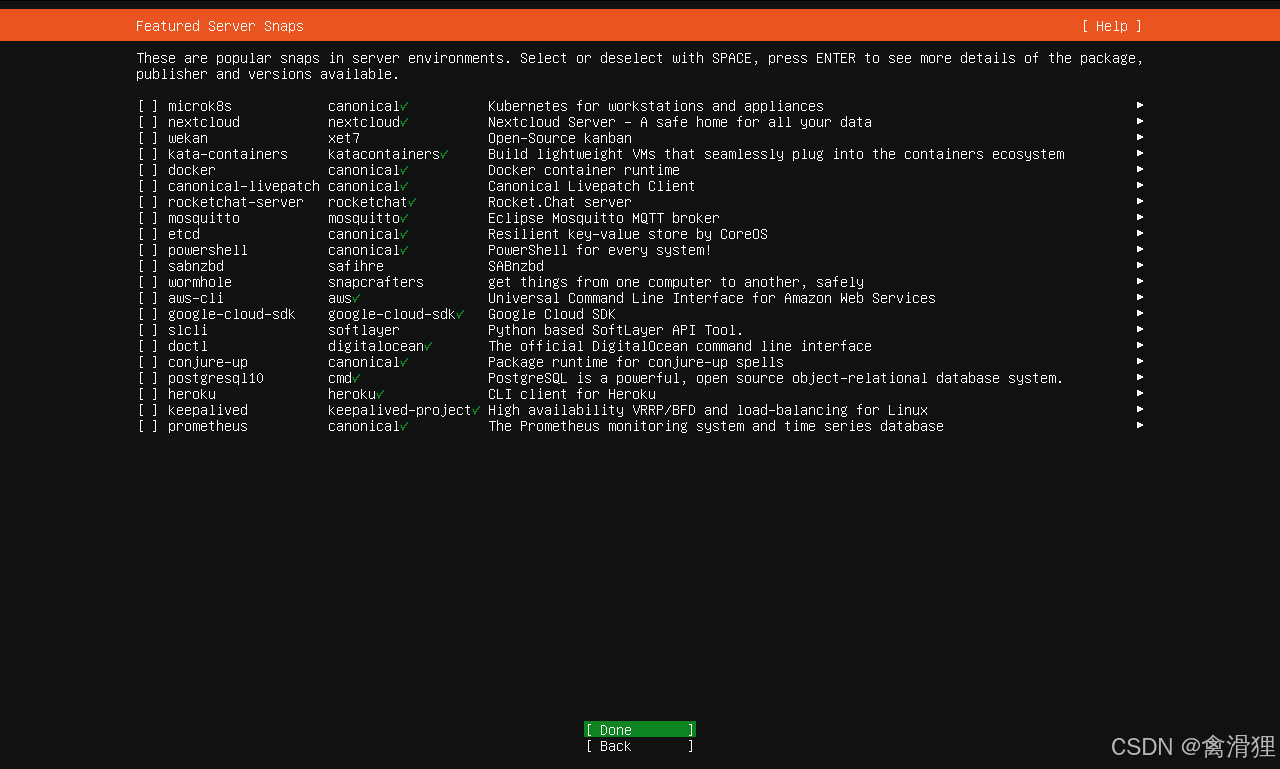This screenshot has width=1280, height=769.
Task: Expand aws-cli row arrow
Action: tap(1140, 297)
